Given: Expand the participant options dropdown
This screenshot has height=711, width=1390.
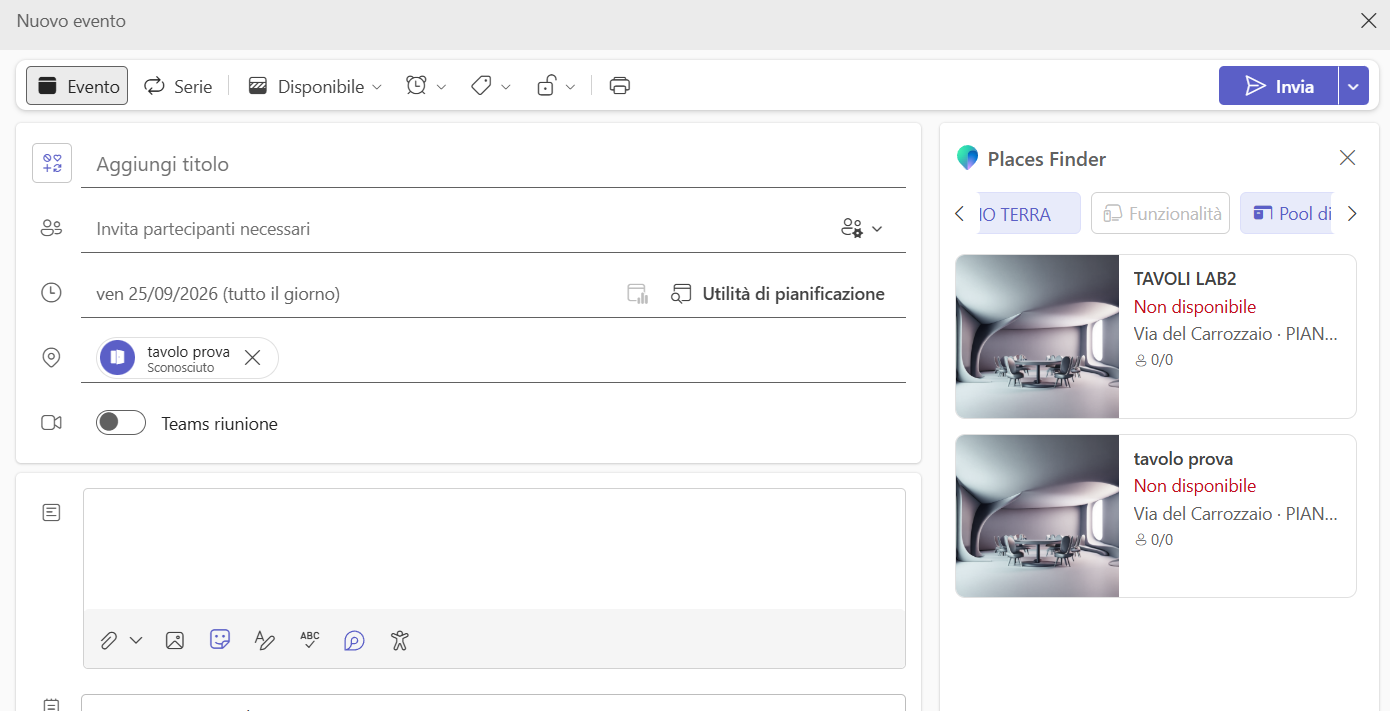Looking at the screenshot, I should (862, 228).
